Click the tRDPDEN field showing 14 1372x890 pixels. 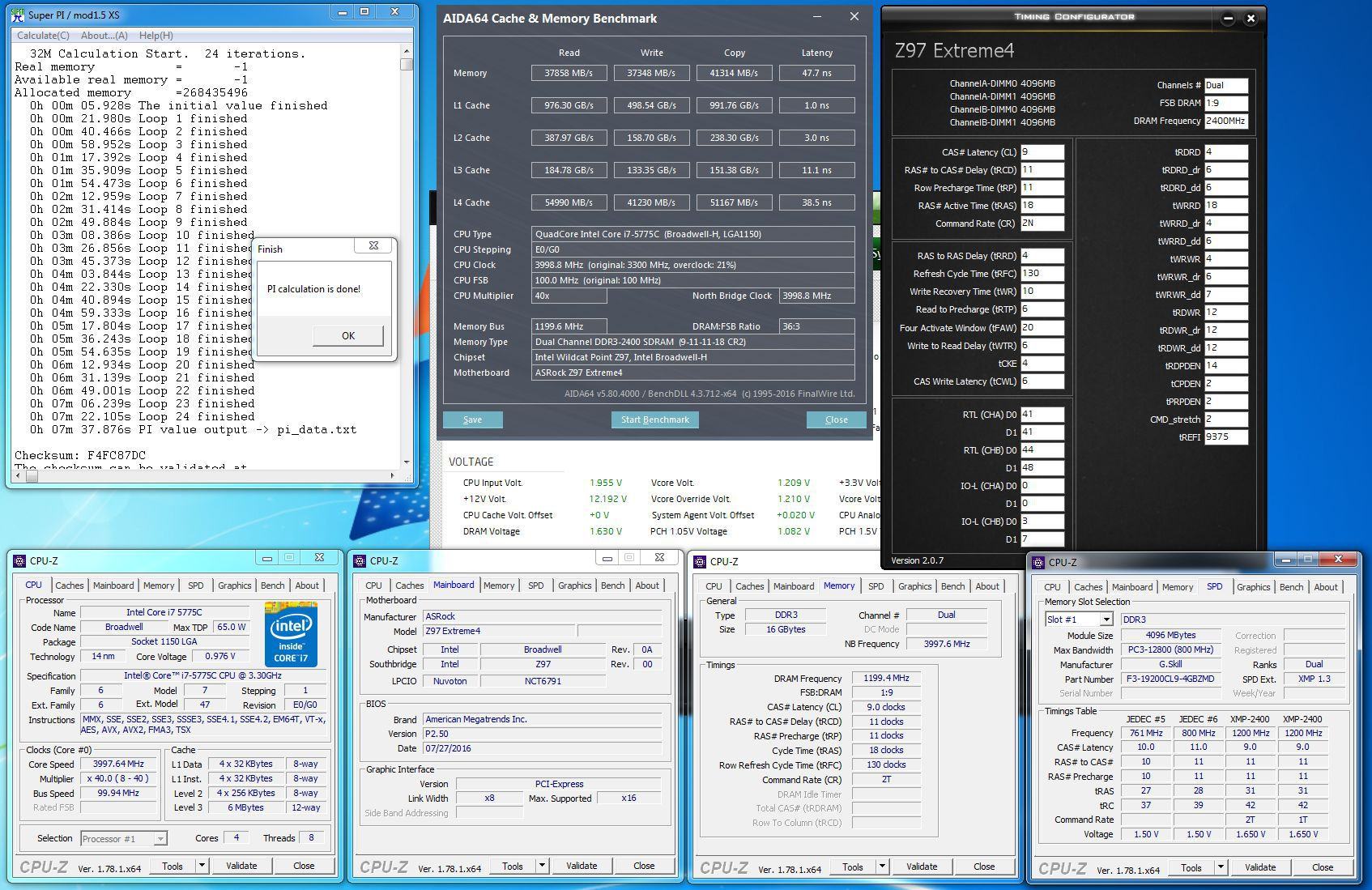coord(1225,366)
